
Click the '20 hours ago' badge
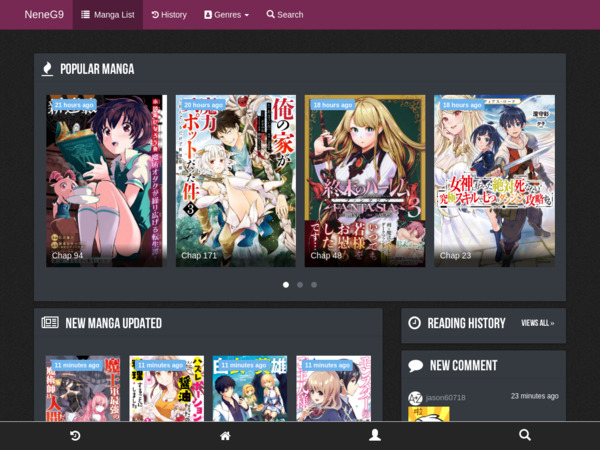click(203, 105)
